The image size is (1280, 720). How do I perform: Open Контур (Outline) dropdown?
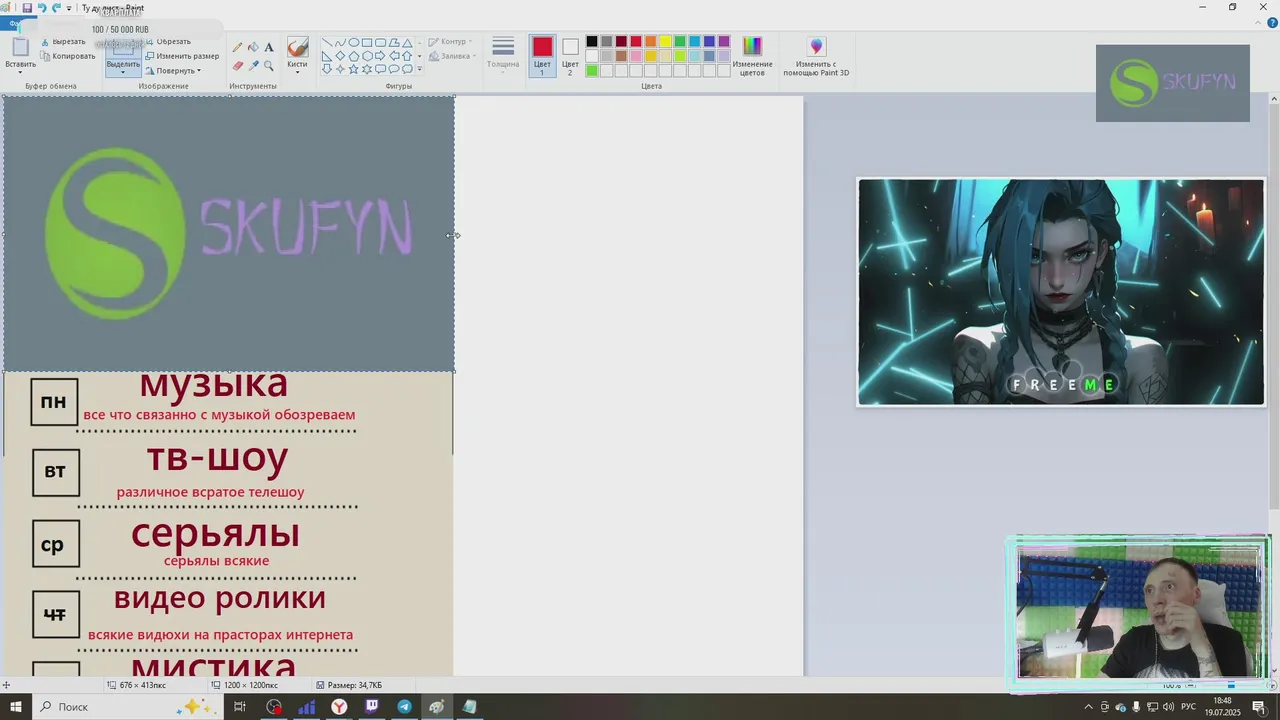point(449,42)
